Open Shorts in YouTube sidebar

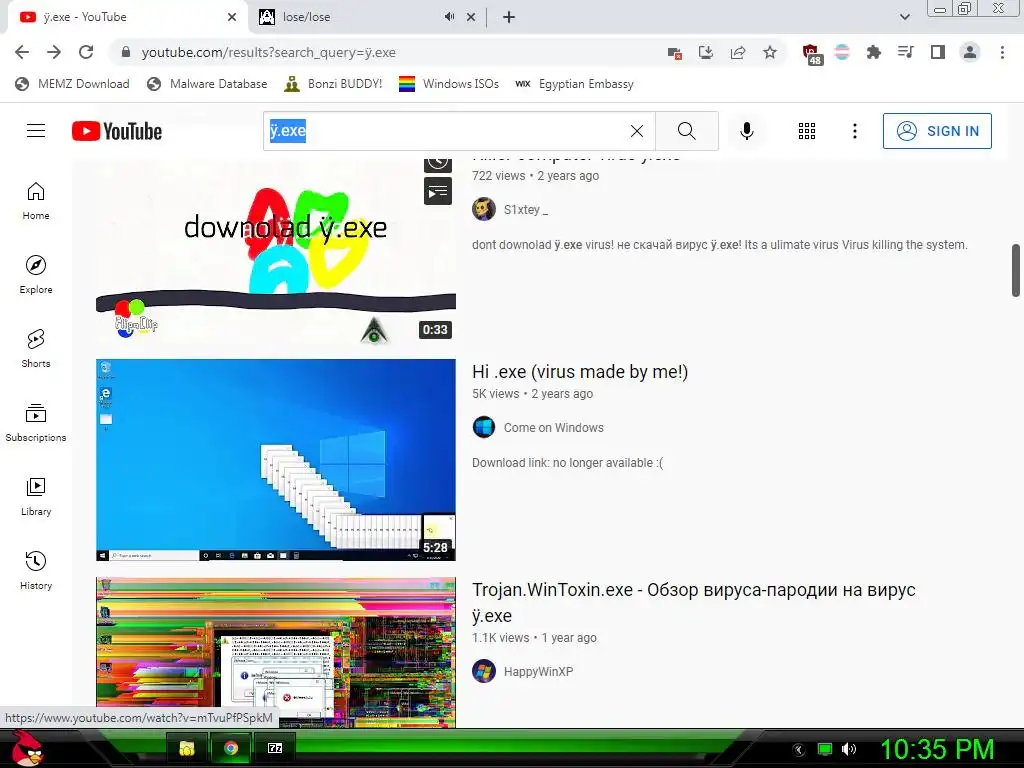pyautogui.click(x=36, y=349)
